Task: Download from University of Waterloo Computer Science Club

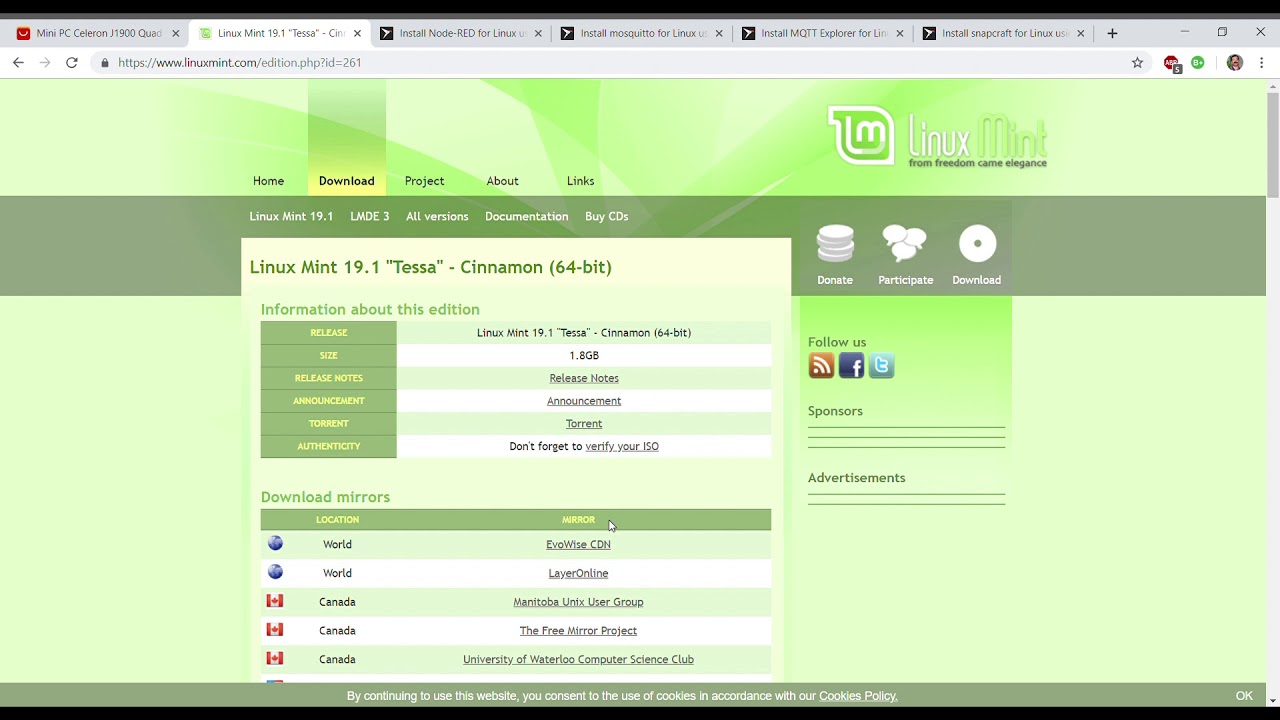Action: point(578,659)
